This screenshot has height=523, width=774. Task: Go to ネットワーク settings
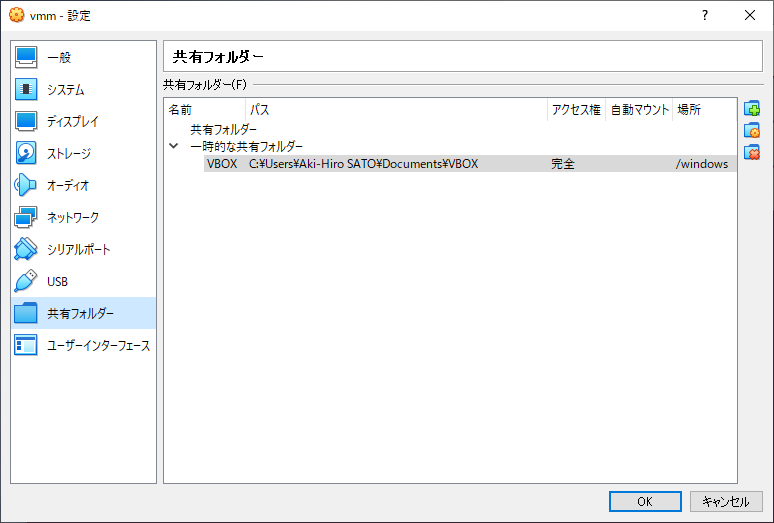click(83, 218)
